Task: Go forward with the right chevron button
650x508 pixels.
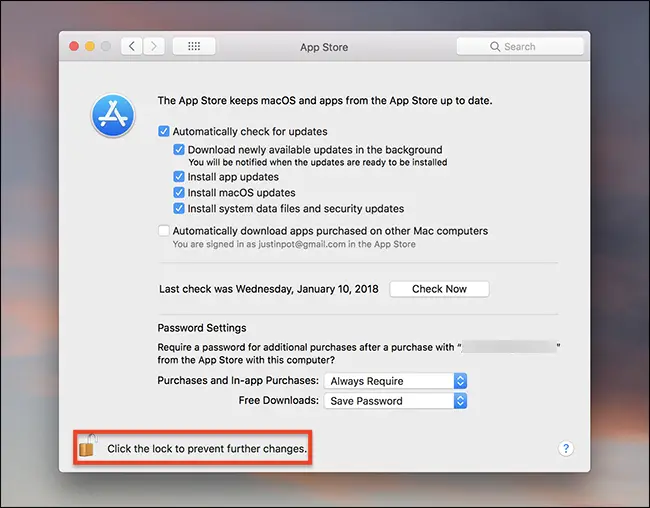Action: pyautogui.click(x=154, y=46)
